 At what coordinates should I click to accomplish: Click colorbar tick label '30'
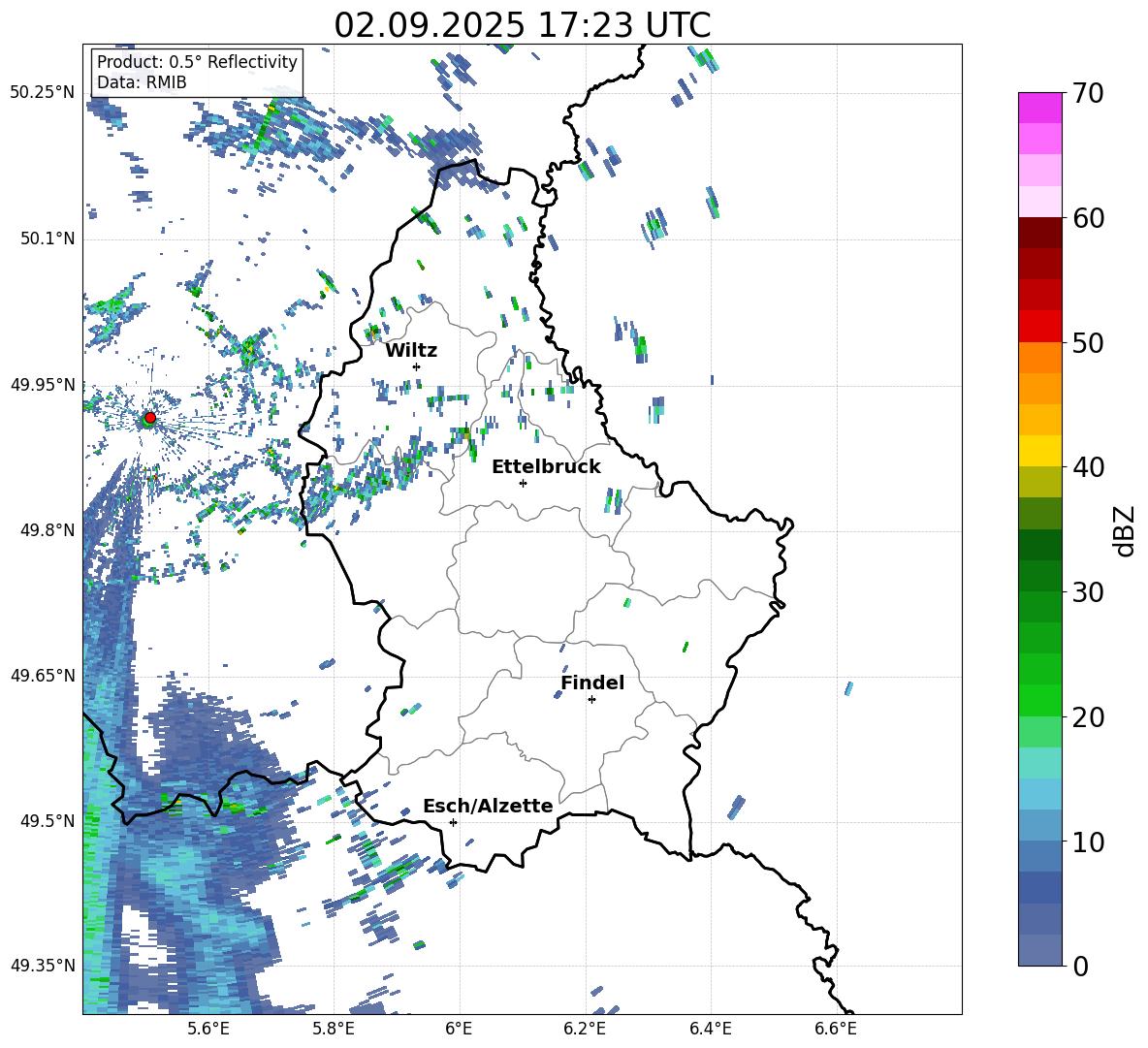point(1088,591)
